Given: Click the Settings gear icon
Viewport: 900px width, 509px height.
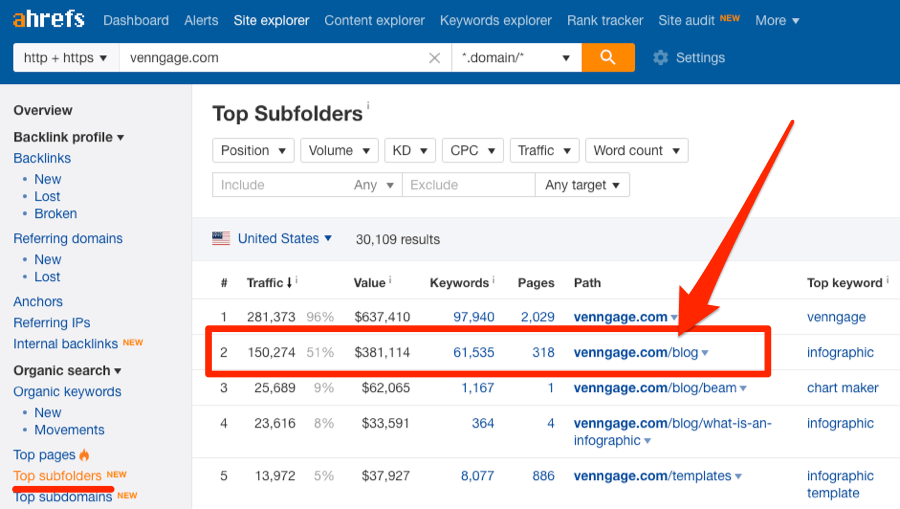Looking at the screenshot, I should [661, 57].
